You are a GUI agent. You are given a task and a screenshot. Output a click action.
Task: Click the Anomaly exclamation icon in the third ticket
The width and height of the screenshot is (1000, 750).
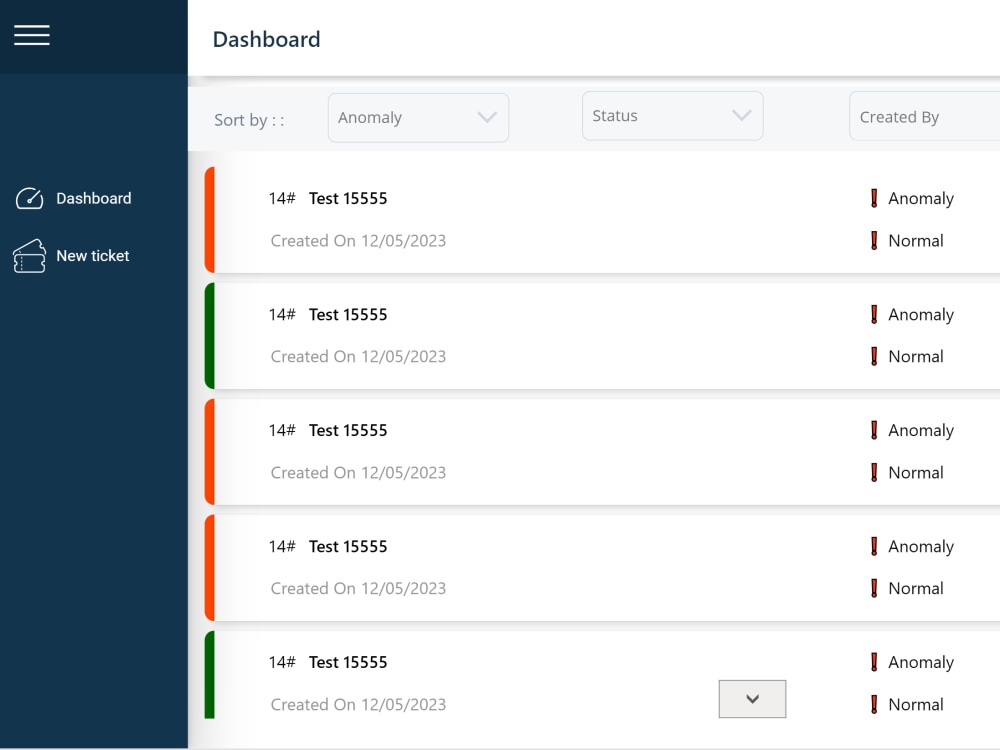coord(874,430)
